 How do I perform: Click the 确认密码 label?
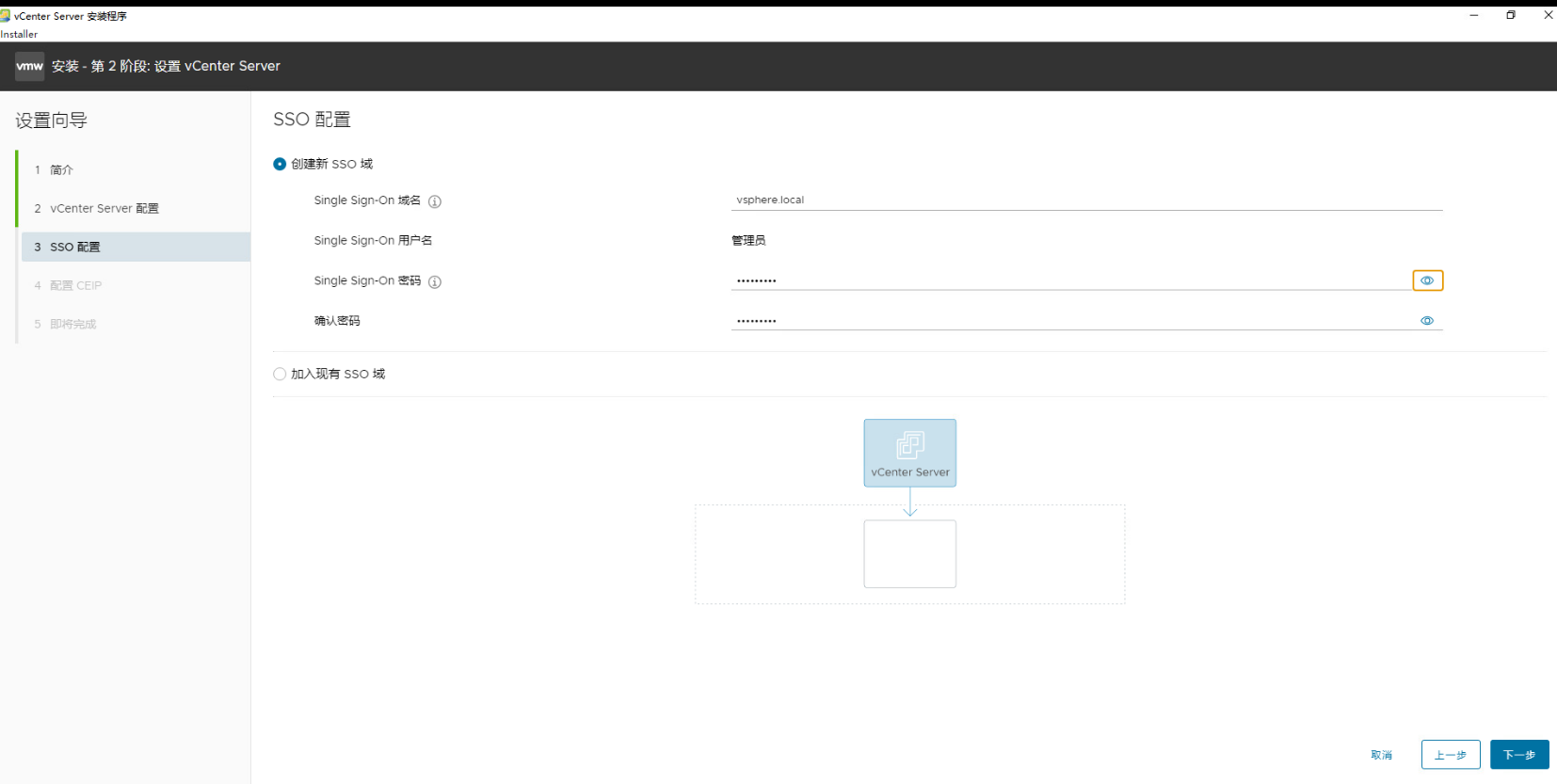[x=337, y=321]
